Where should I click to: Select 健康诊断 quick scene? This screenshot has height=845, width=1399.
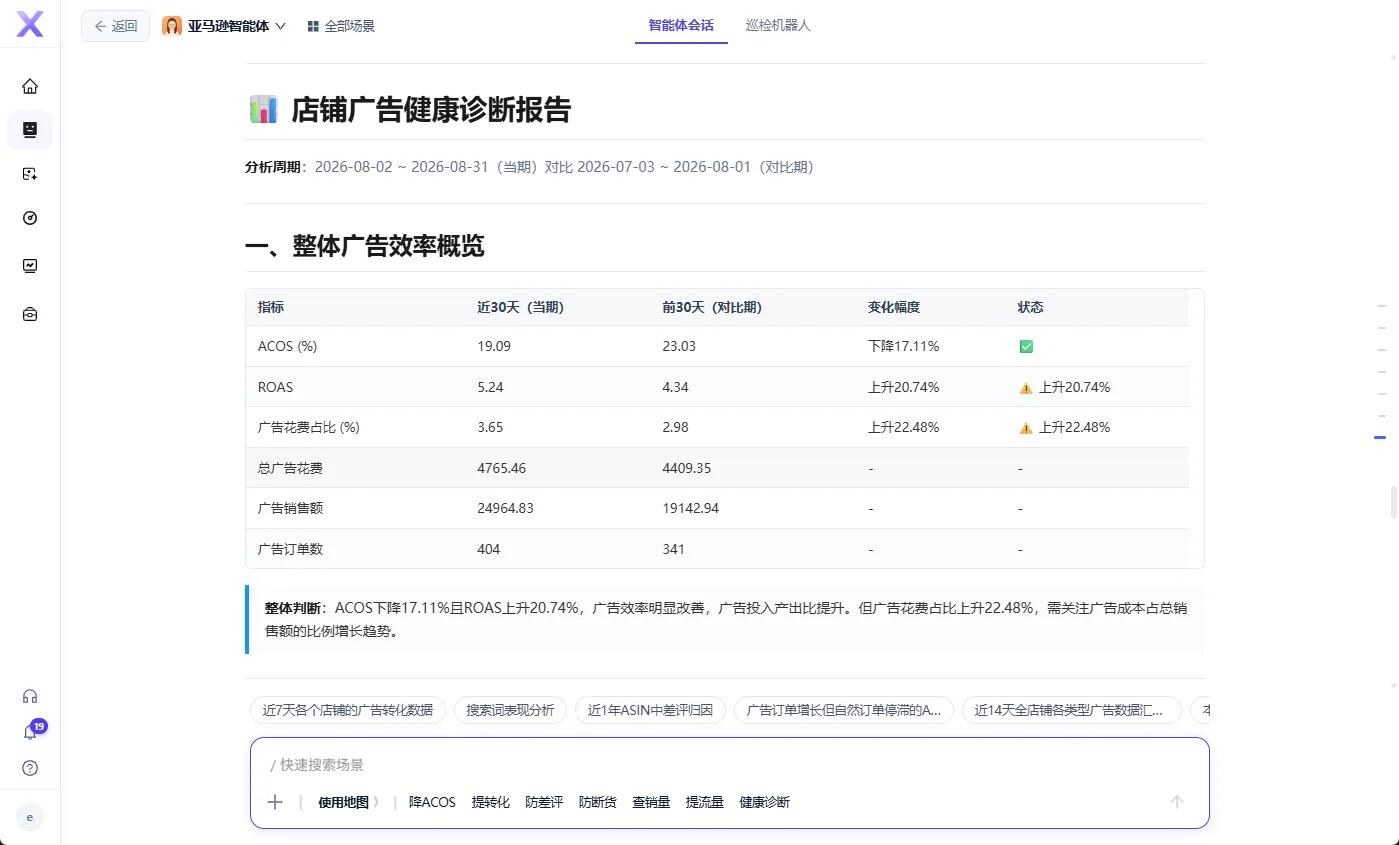point(764,802)
